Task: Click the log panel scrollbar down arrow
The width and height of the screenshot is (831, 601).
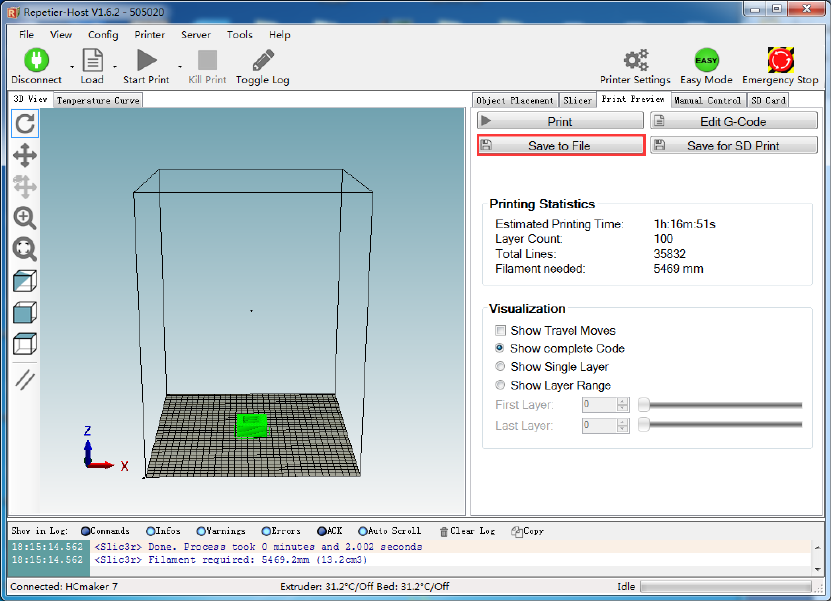Action: pos(817,569)
